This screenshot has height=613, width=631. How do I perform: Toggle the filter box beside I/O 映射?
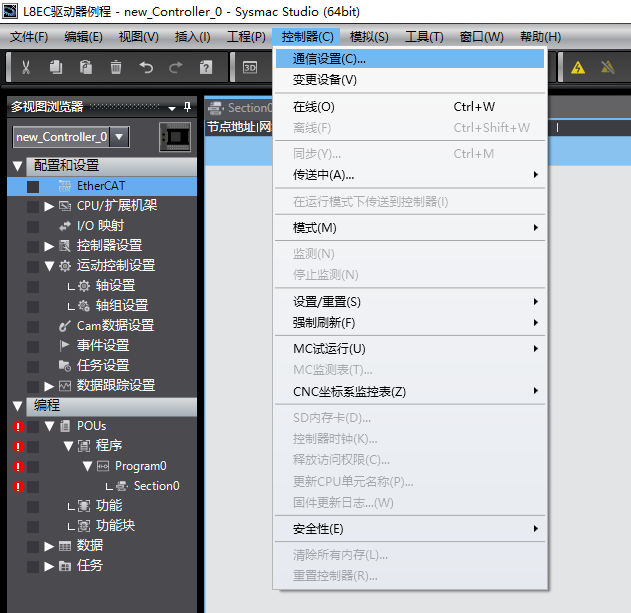tap(33, 227)
